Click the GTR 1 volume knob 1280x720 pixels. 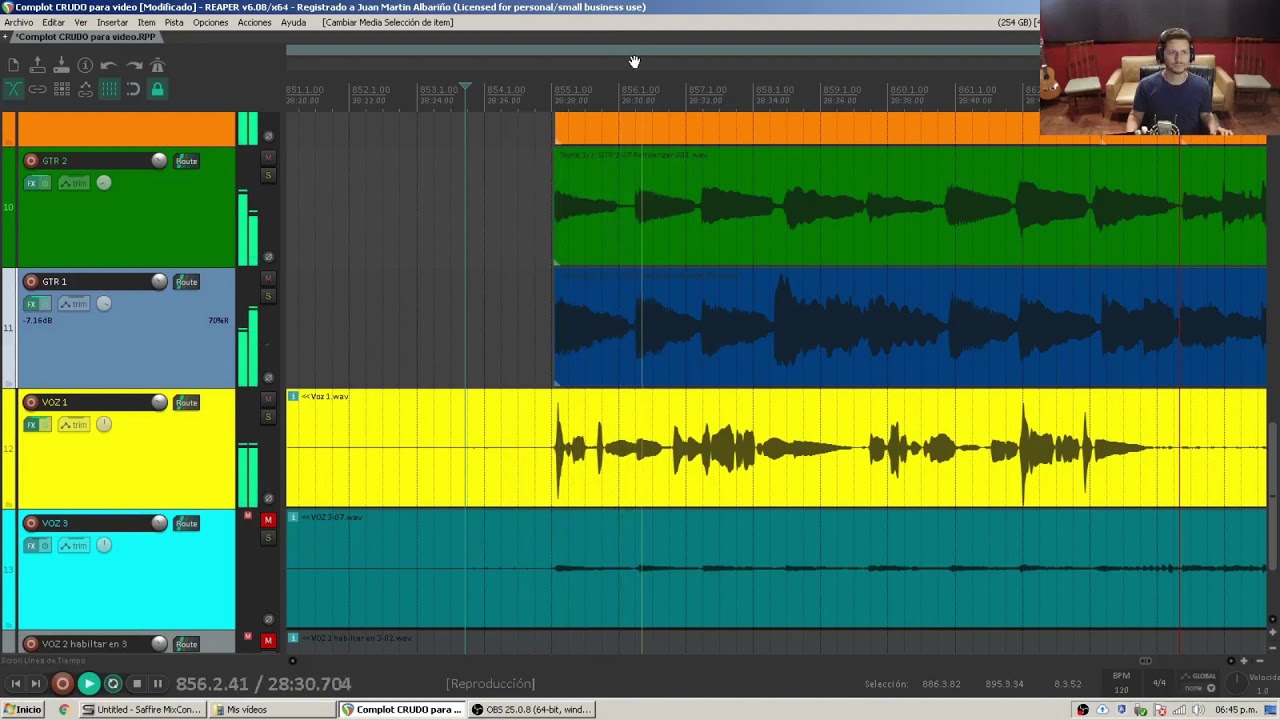tap(159, 282)
